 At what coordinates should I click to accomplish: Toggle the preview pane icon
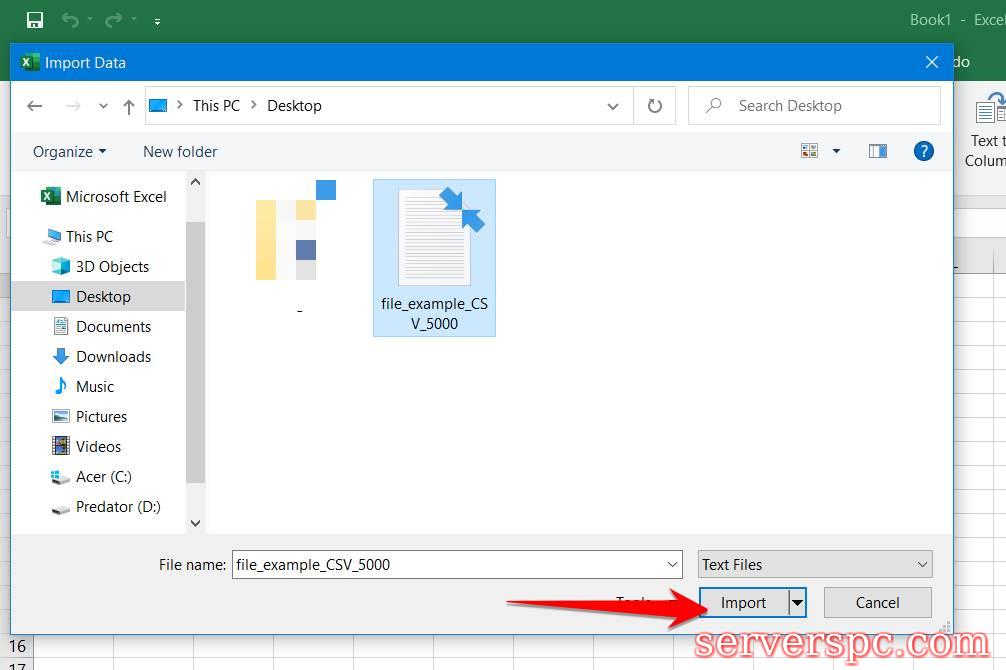point(878,152)
